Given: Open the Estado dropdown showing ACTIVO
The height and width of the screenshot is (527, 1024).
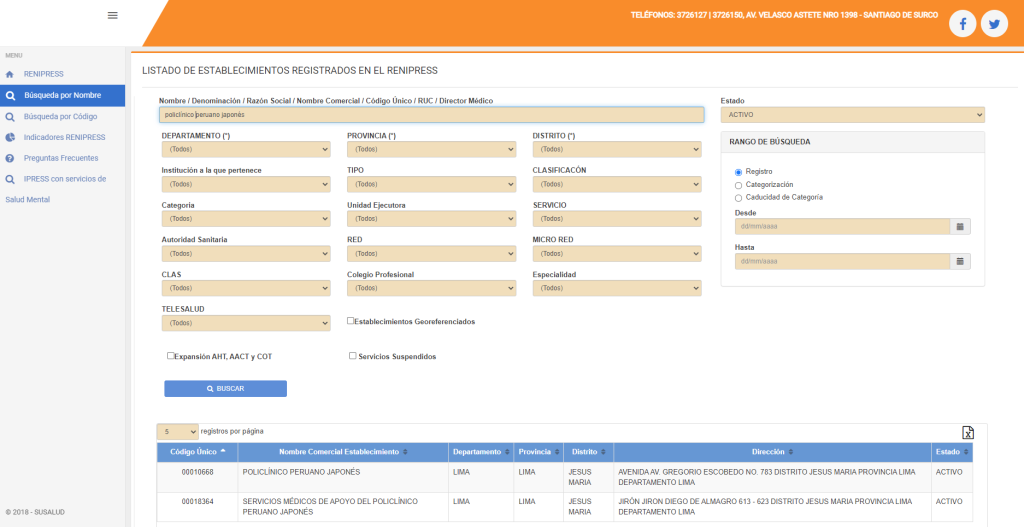Looking at the screenshot, I should click(x=852, y=115).
